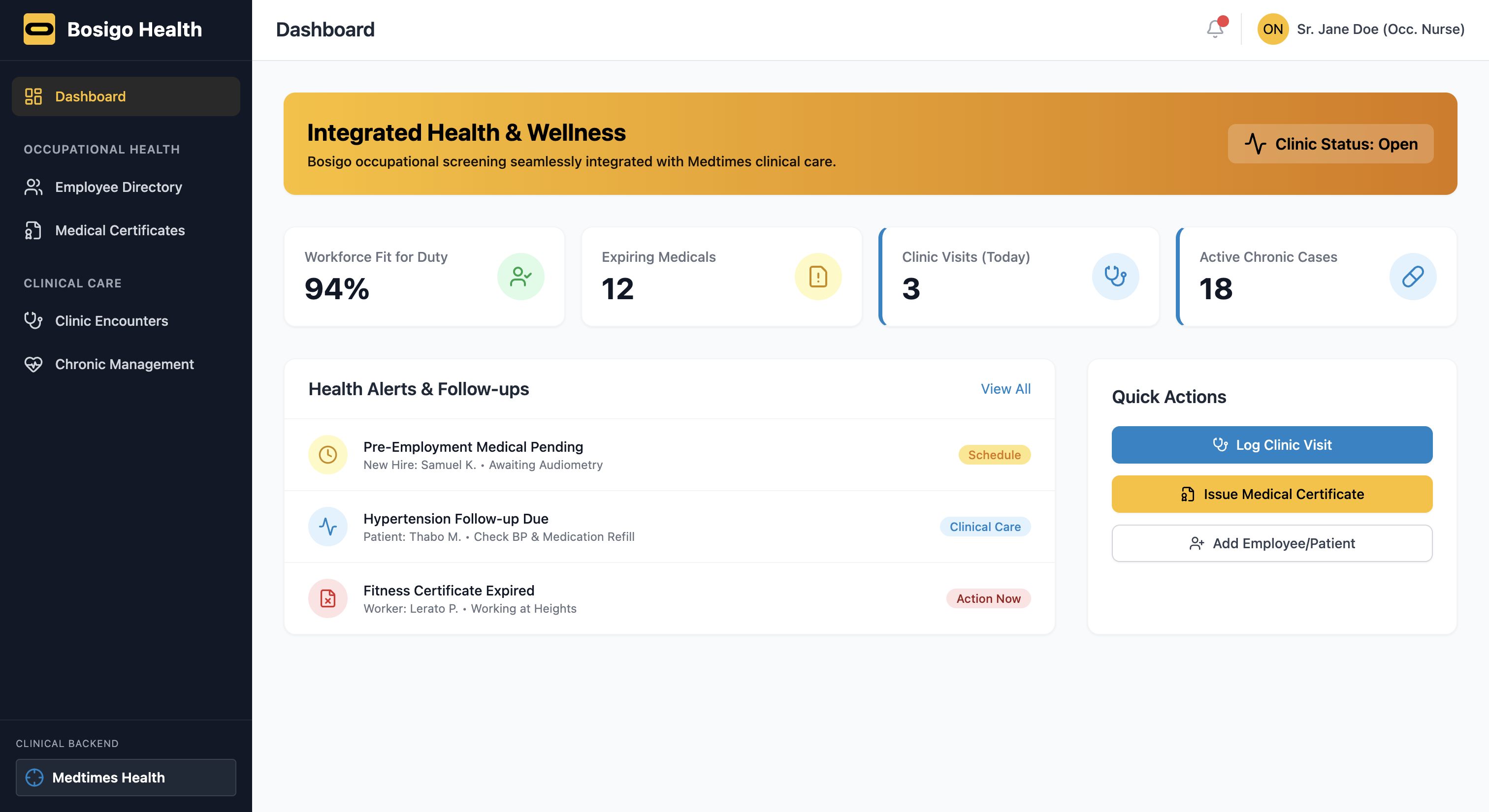Click the Schedule badge
This screenshot has height=812, width=1489.
(x=994, y=455)
